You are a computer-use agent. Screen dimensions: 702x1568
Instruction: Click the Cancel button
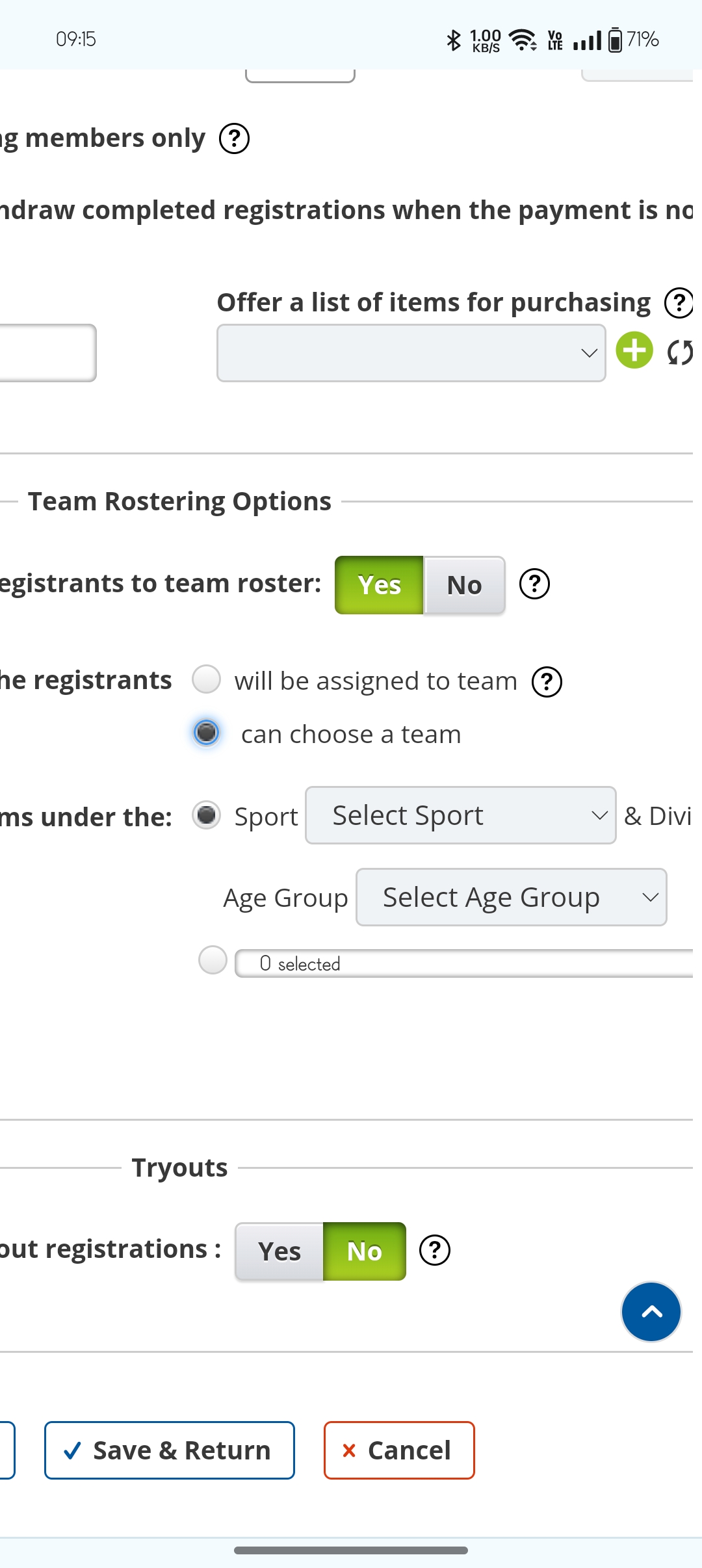coord(399,1450)
